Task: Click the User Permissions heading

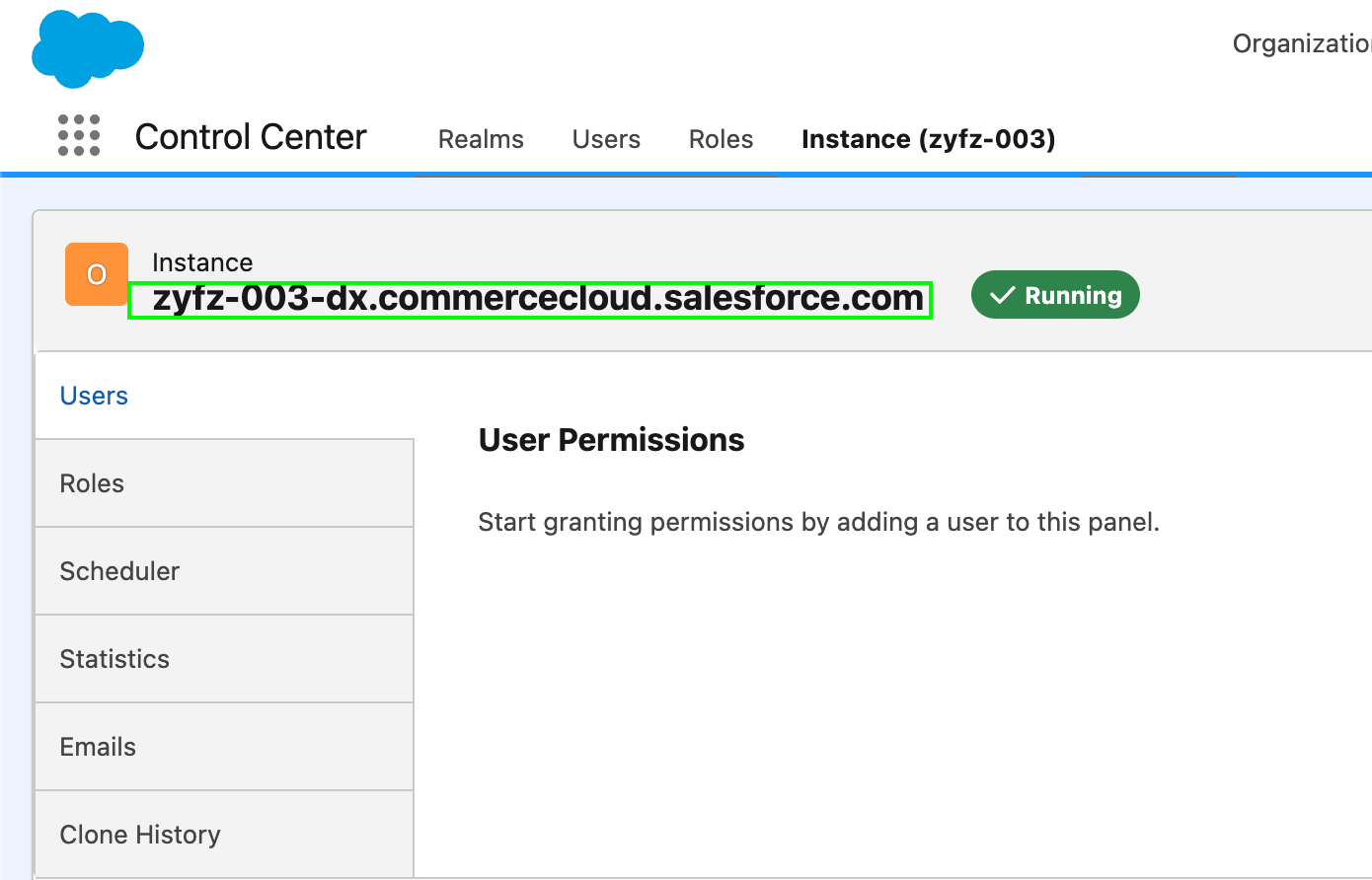Action: tap(611, 440)
